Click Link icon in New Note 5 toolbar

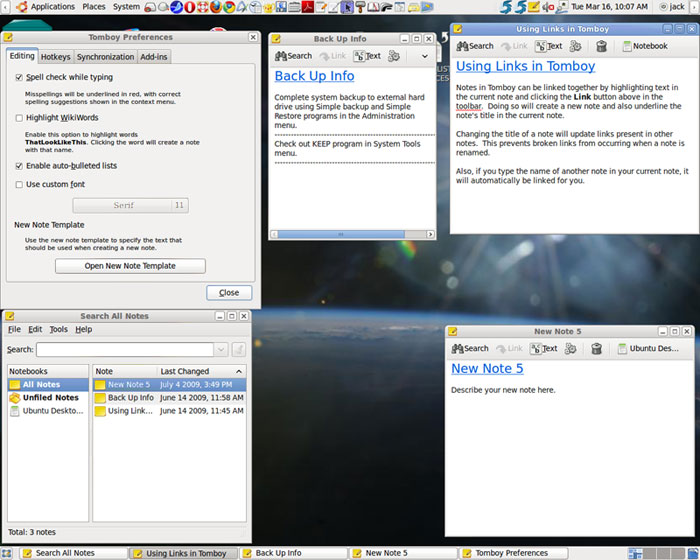tap(509, 348)
